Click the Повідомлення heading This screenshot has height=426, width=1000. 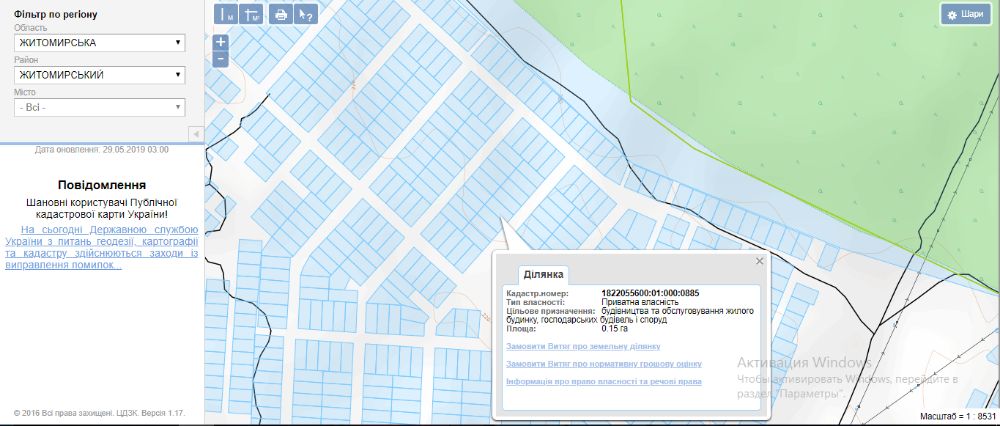coord(102,185)
